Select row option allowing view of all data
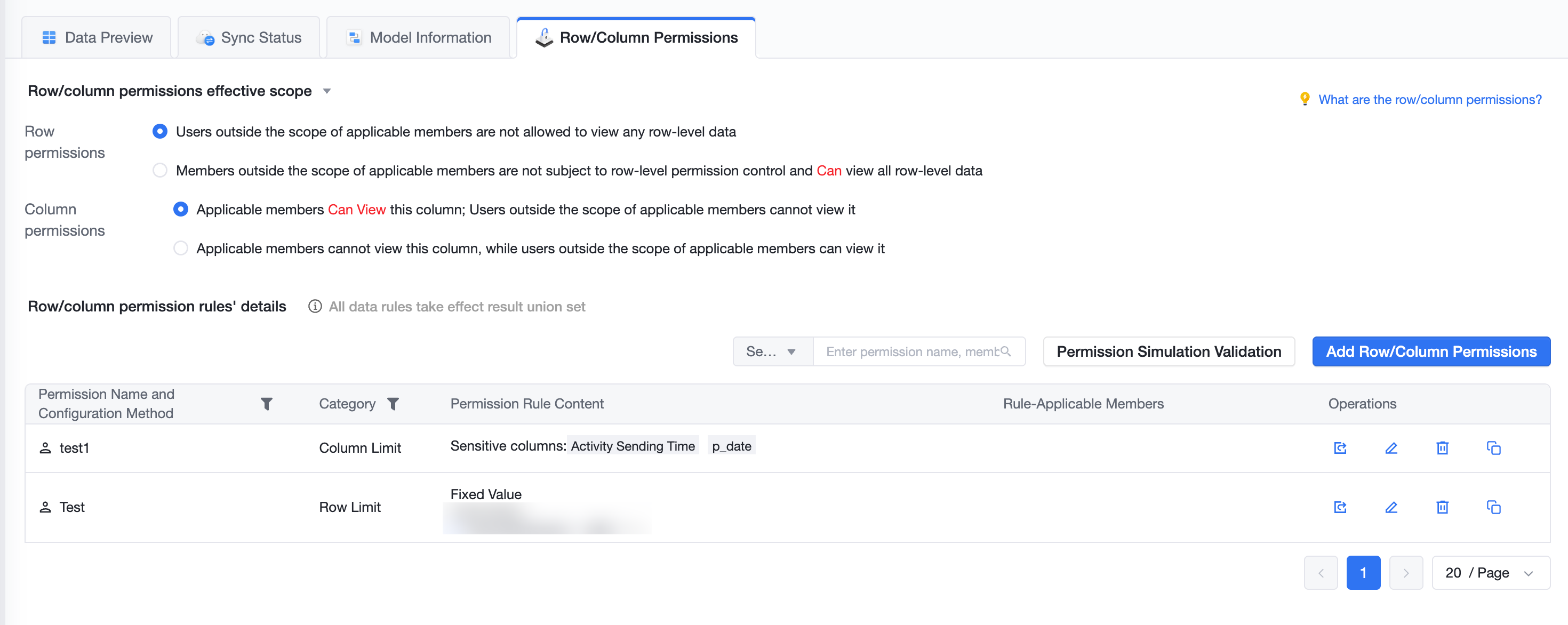The width and height of the screenshot is (1568, 625). [x=160, y=171]
